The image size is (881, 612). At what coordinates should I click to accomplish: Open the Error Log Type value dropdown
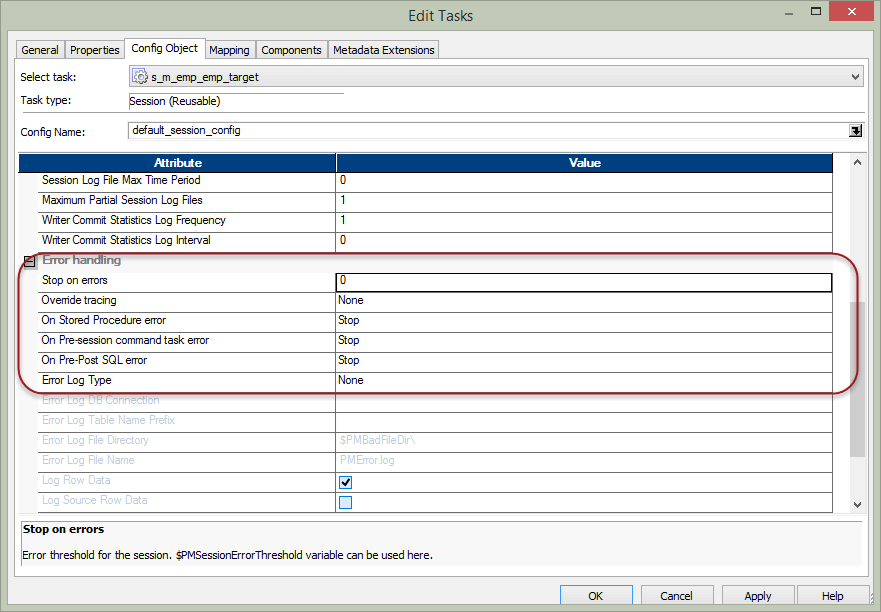pyautogui.click(x=584, y=381)
